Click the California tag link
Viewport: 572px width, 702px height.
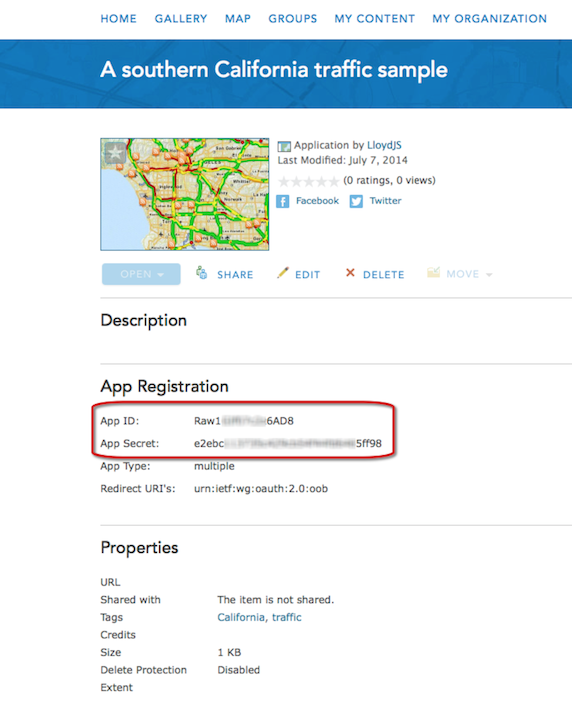(241, 617)
